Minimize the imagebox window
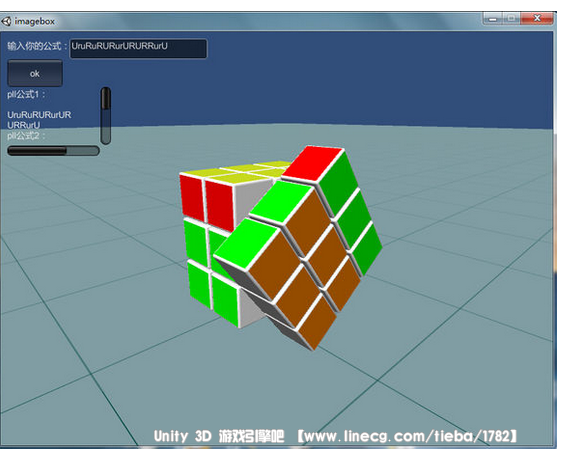This screenshot has width=563, height=453. pos(493,18)
